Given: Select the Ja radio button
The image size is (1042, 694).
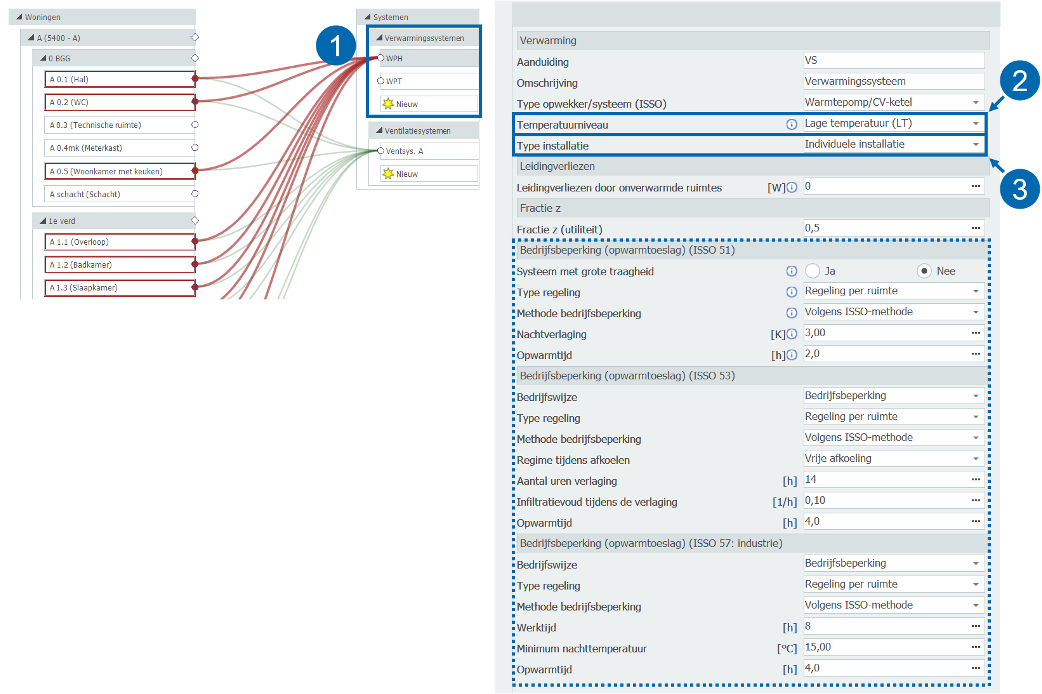Looking at the screenshot, I should (813, 271).
